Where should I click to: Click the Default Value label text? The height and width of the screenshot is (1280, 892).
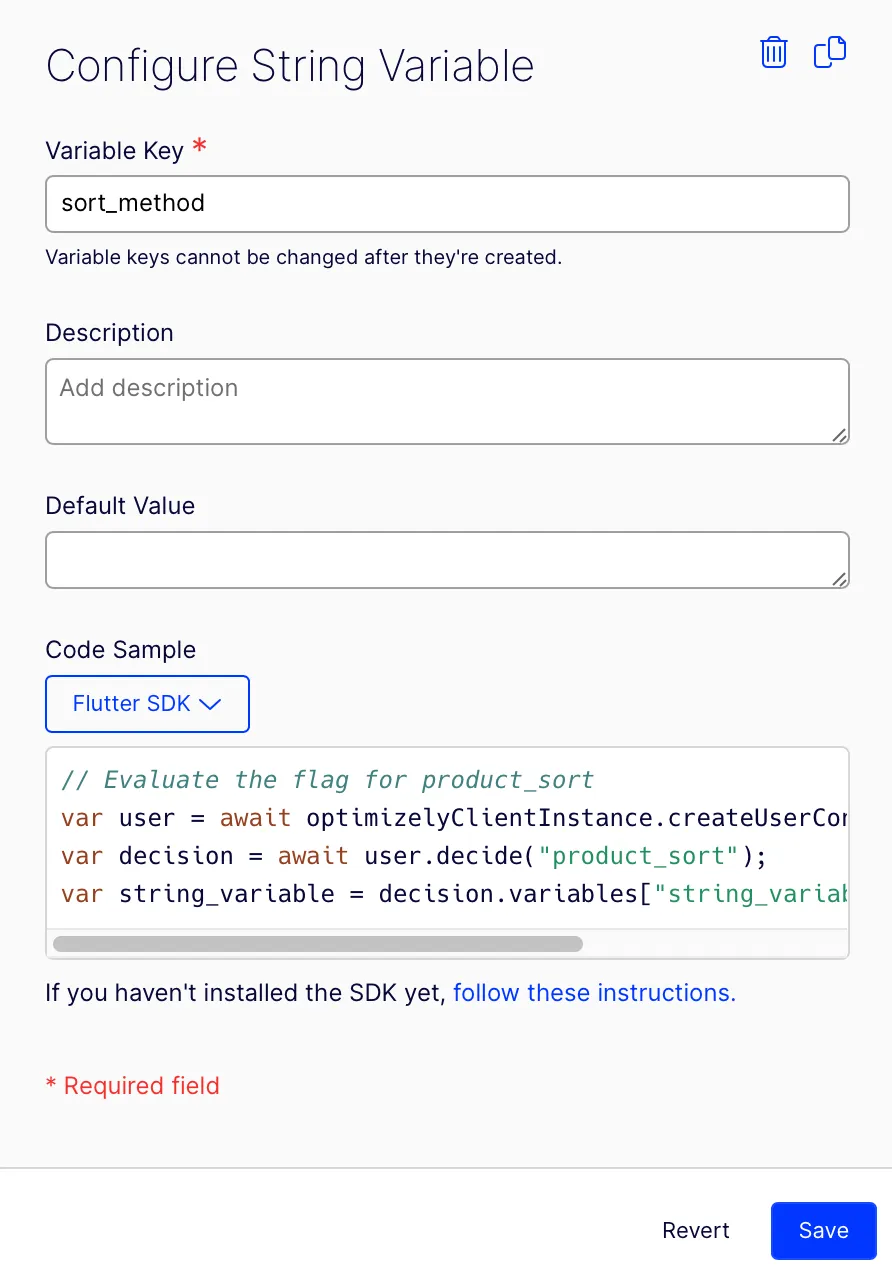pyautogui.click(x=120, y=506)
